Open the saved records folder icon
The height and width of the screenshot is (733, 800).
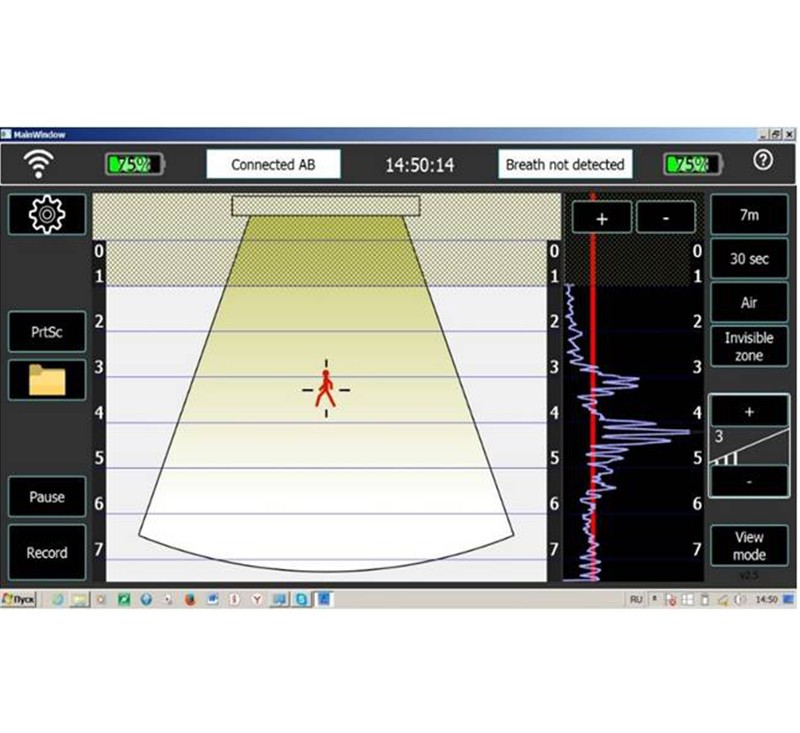pos(46,380)
